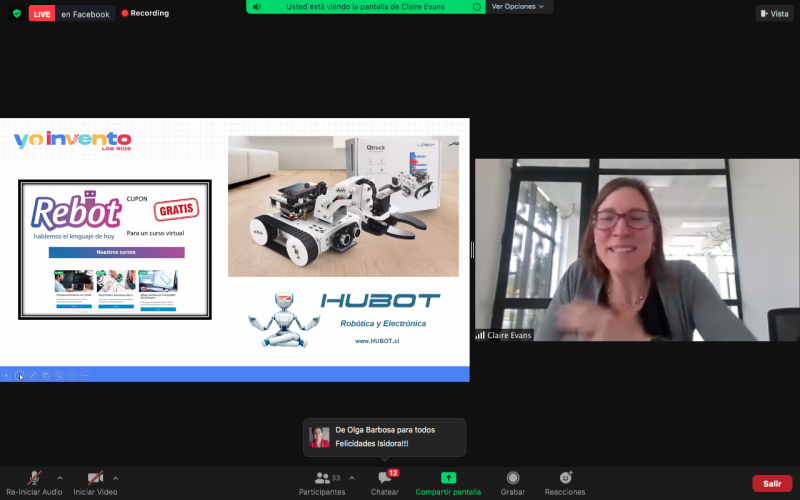Click the Recording indicator

pyautogui.click(x=145, y=13)
